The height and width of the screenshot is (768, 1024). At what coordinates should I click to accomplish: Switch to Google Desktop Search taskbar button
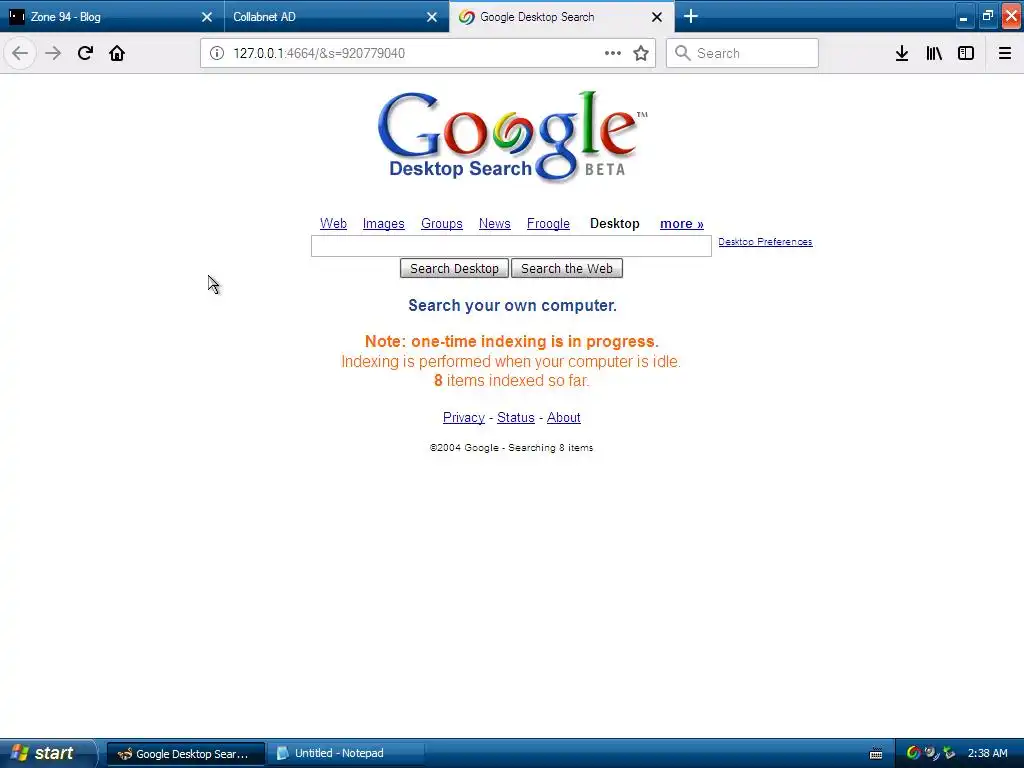click(x=185, y=754)
